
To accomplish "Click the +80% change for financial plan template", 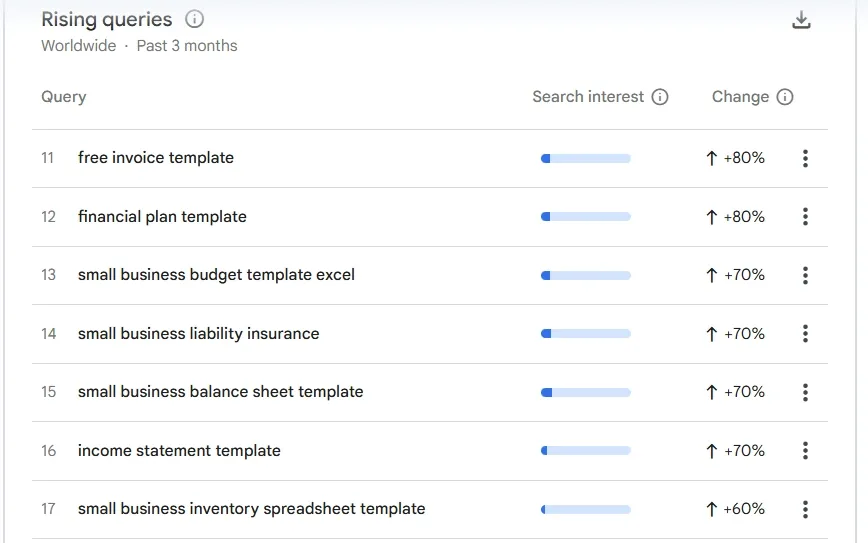I will pos(736,217).
